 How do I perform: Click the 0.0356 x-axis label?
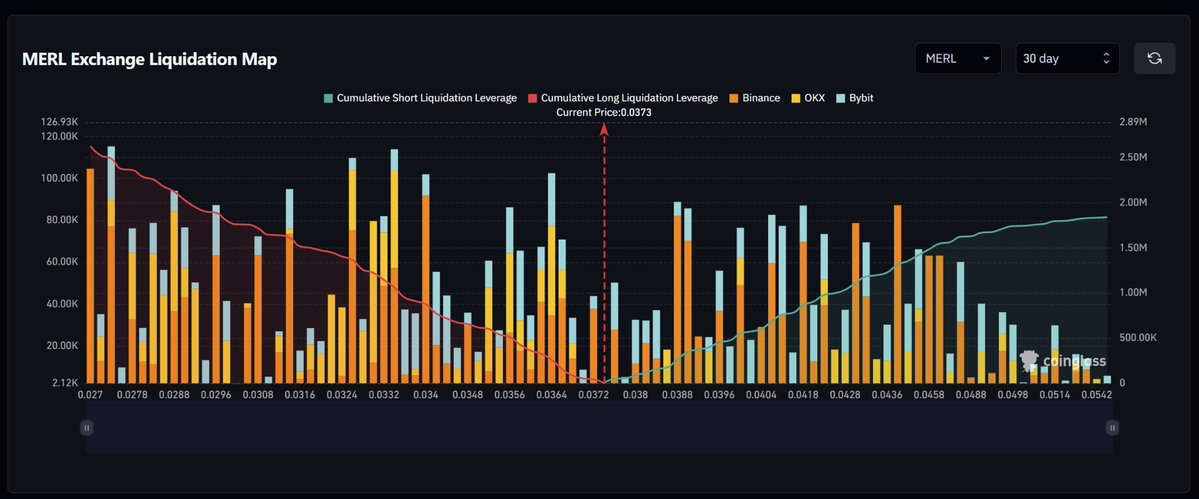click(509, 395)
